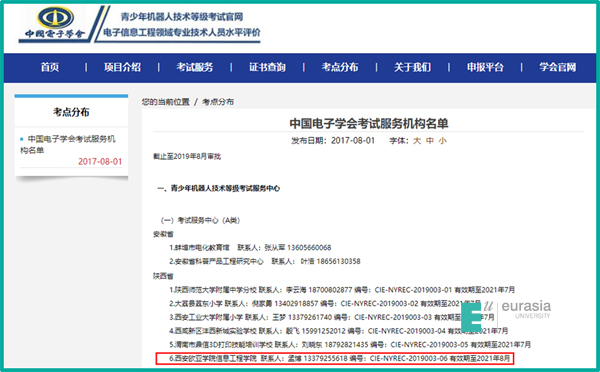Open the 首页 navigation item
The image size is (600, 372).
pyautogui.click(x=50, y=67)
